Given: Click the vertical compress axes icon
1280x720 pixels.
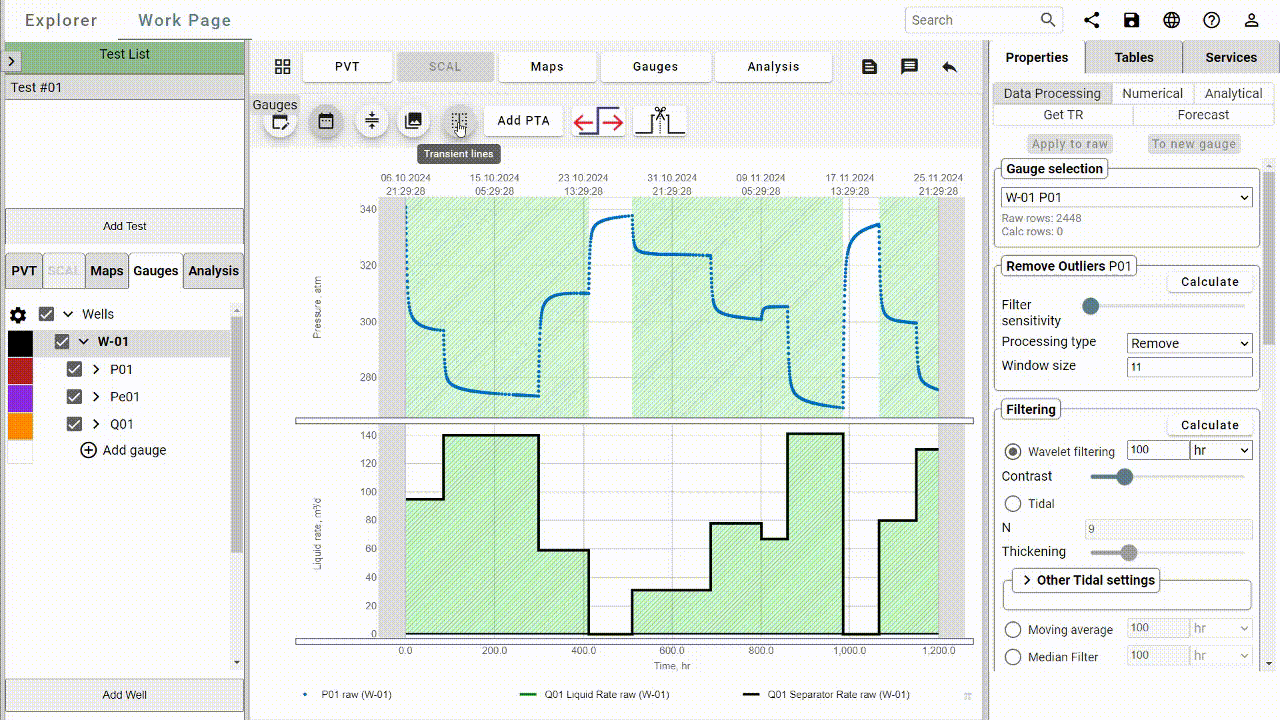Looking at the screenshot, I should point(371,121).
